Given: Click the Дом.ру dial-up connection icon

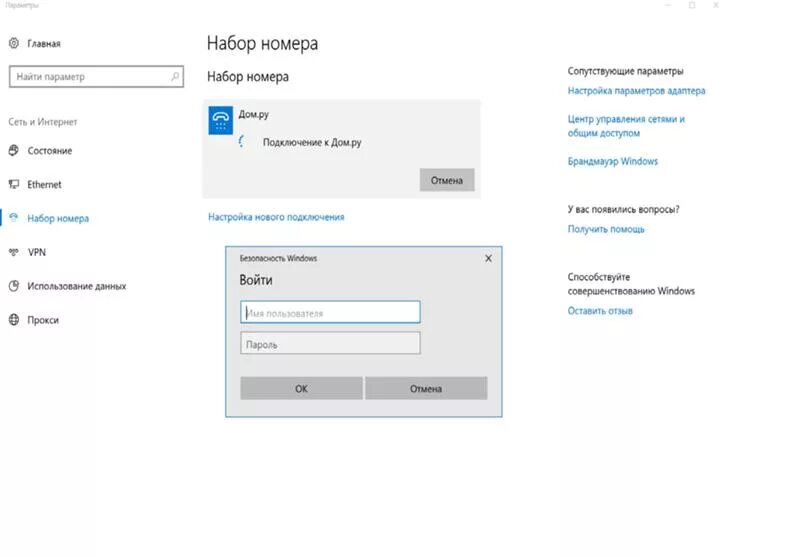Looking at the screenshot, I should [220, 120].
